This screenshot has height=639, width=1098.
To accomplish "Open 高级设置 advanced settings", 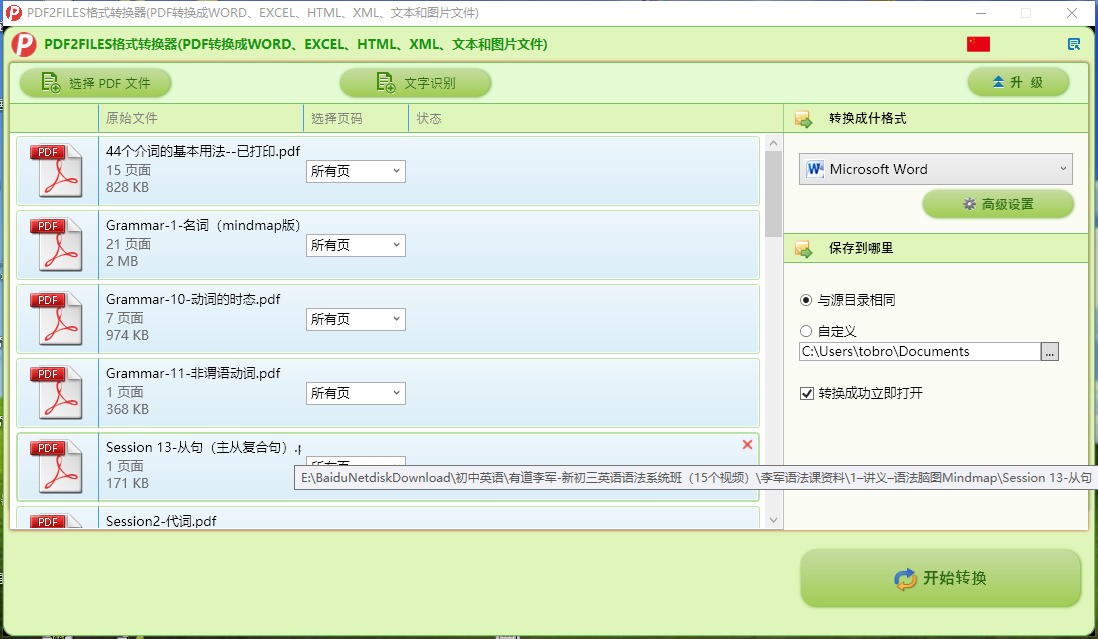I will click(x=998, y=204).
